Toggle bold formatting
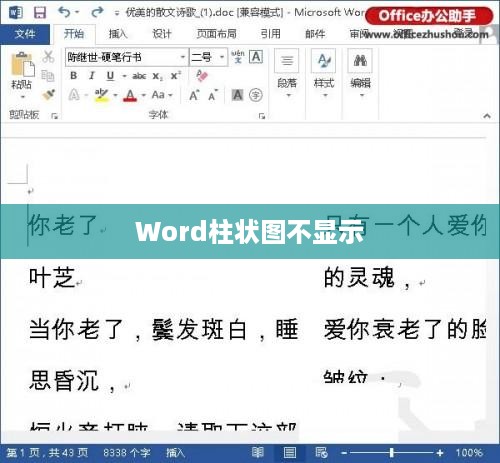This screenshot has width=500, height=463. (x=74, y=76)
